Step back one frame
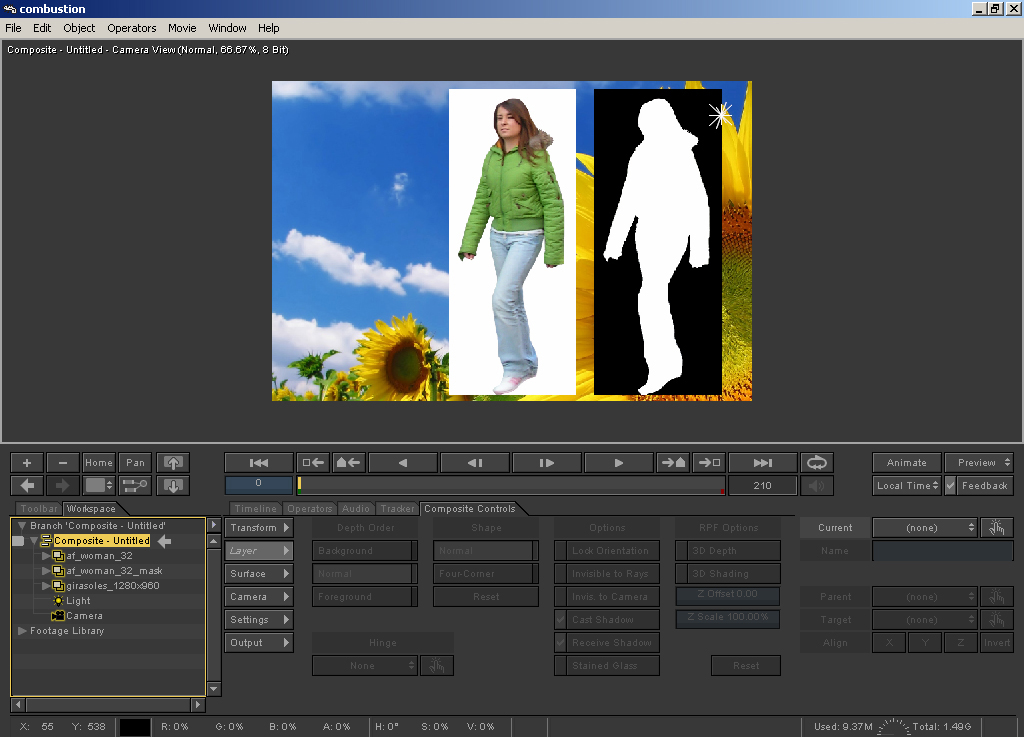Viewport: 1024px width, 737px height. coord(475,463)
